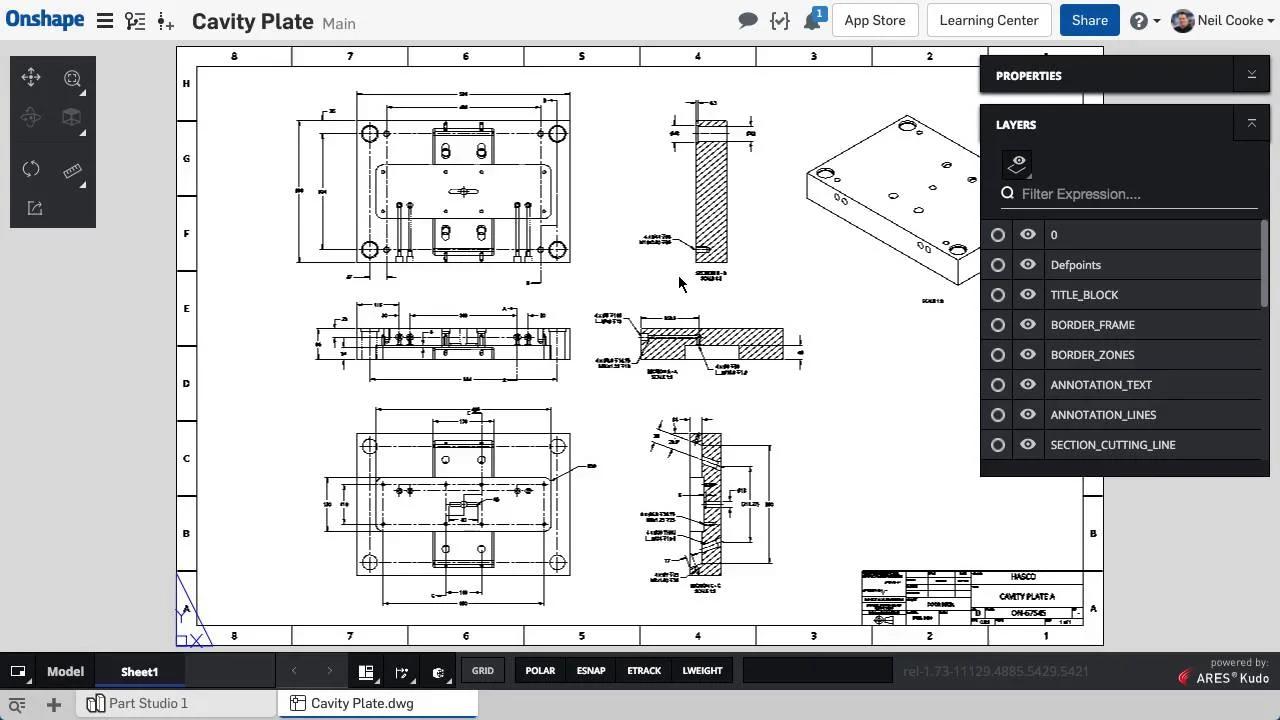Select the Measure ruler tool
Screen dimensions: 1280x720
coord(72,171)
